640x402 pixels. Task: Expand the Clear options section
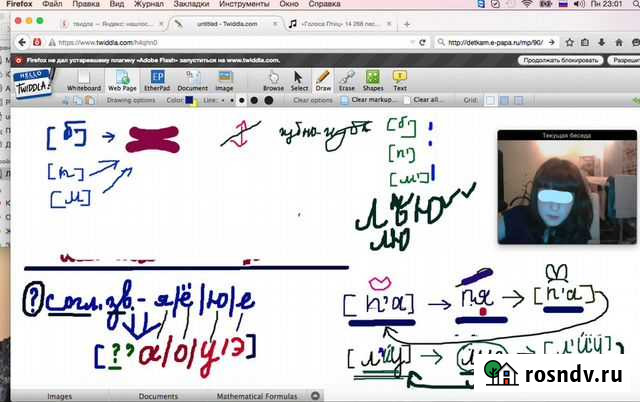[x=313, y=100]
